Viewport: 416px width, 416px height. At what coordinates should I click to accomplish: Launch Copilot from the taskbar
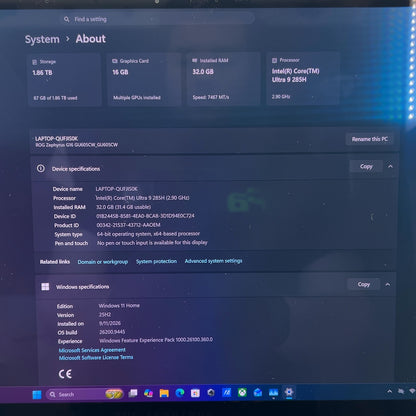[x=148, y=393]
